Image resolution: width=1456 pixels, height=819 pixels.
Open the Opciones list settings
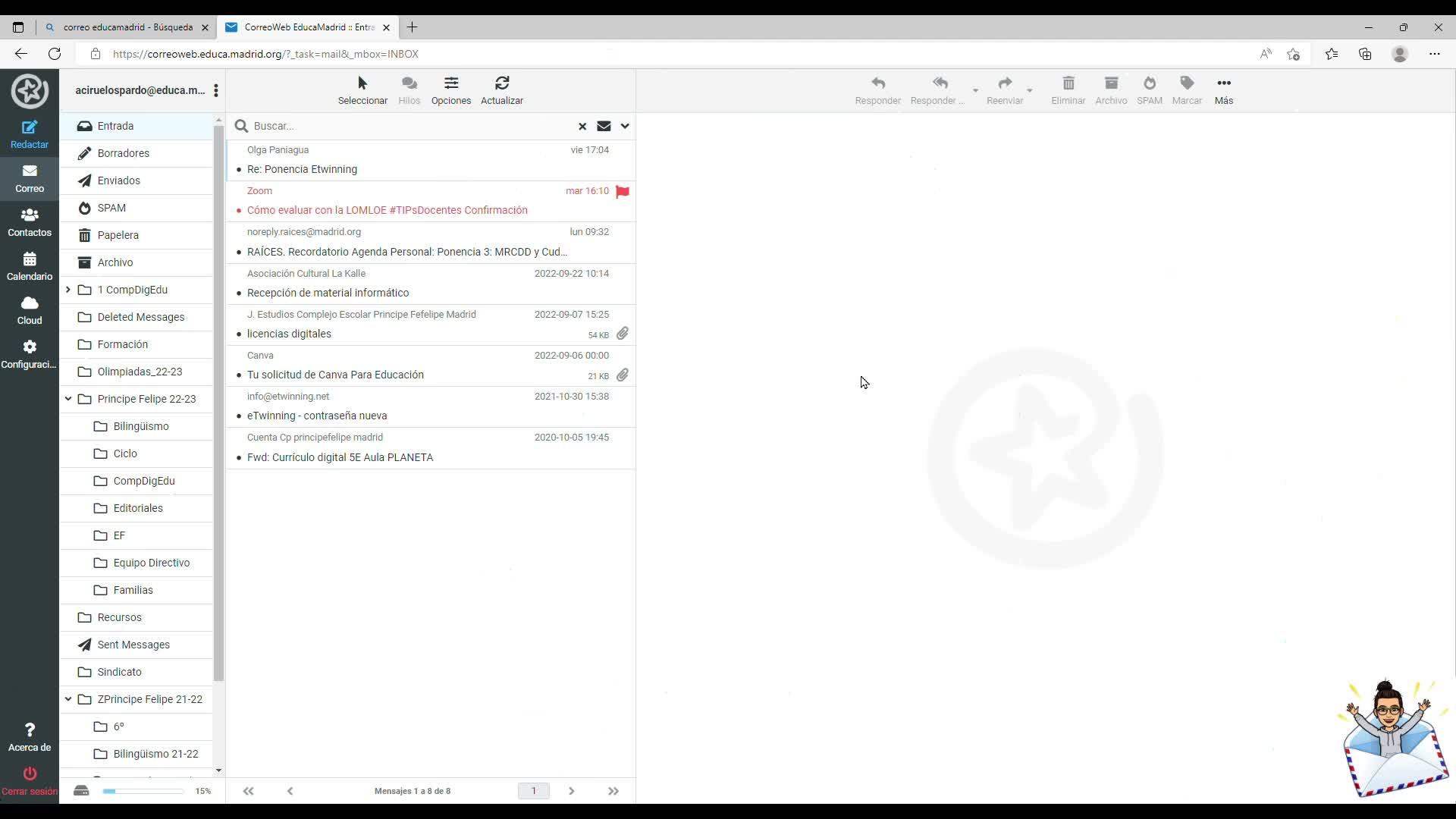(450, 83)
